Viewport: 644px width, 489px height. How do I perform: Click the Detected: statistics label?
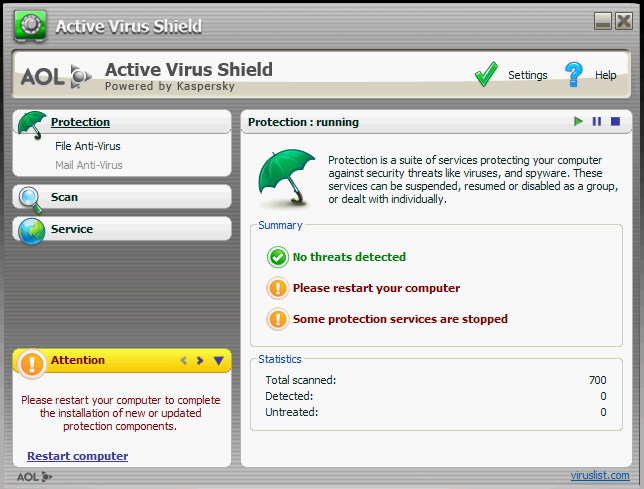[289, 396]
